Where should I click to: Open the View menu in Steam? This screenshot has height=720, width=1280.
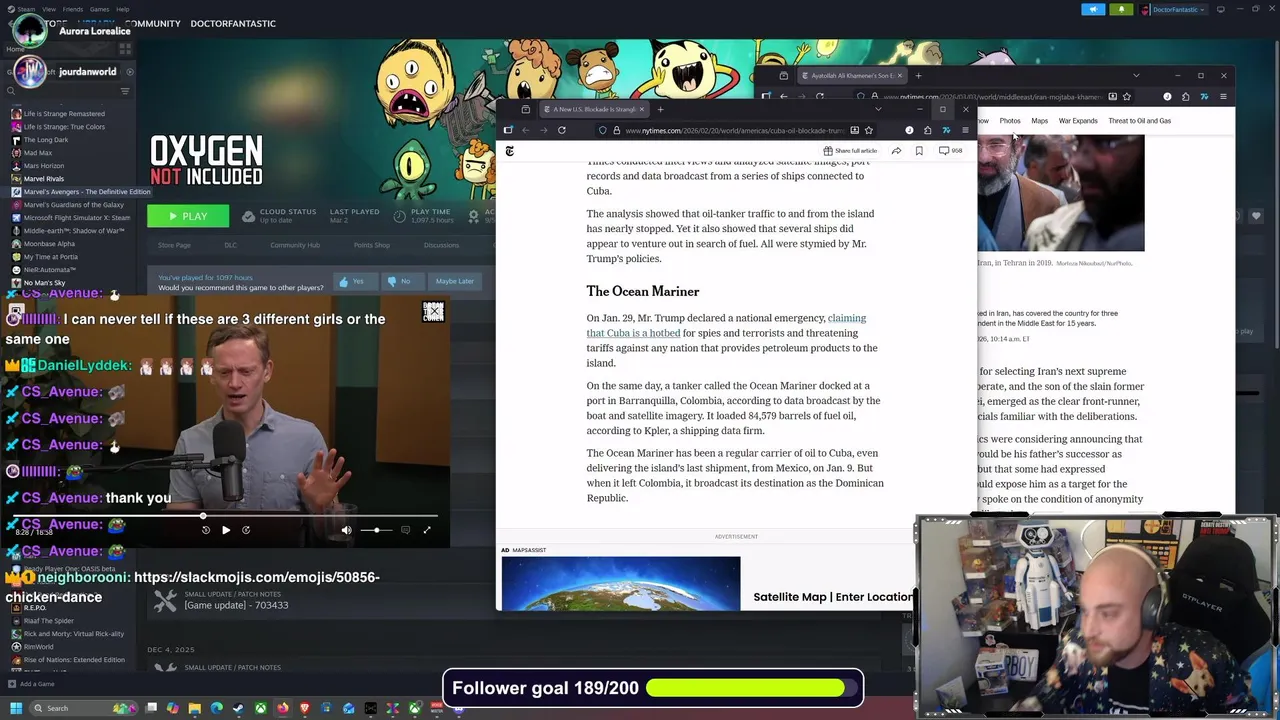coord(49,9)
